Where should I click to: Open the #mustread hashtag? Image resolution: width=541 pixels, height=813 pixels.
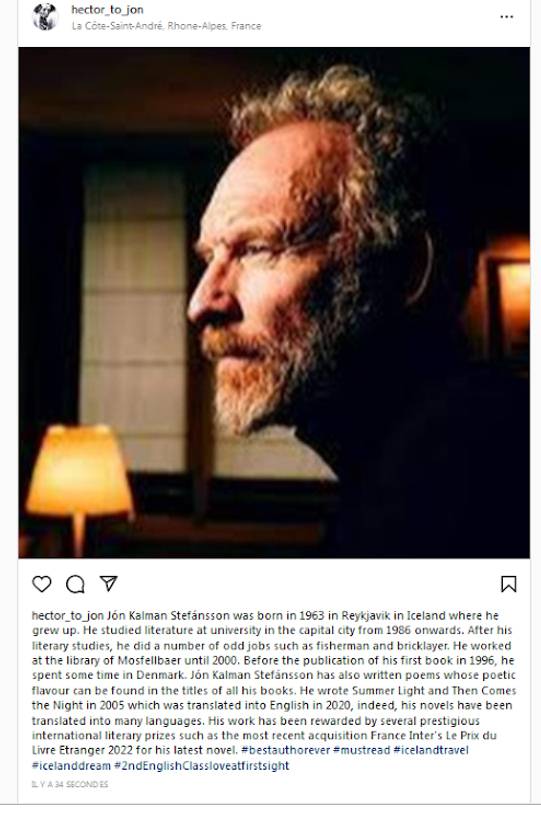(361, 750)
